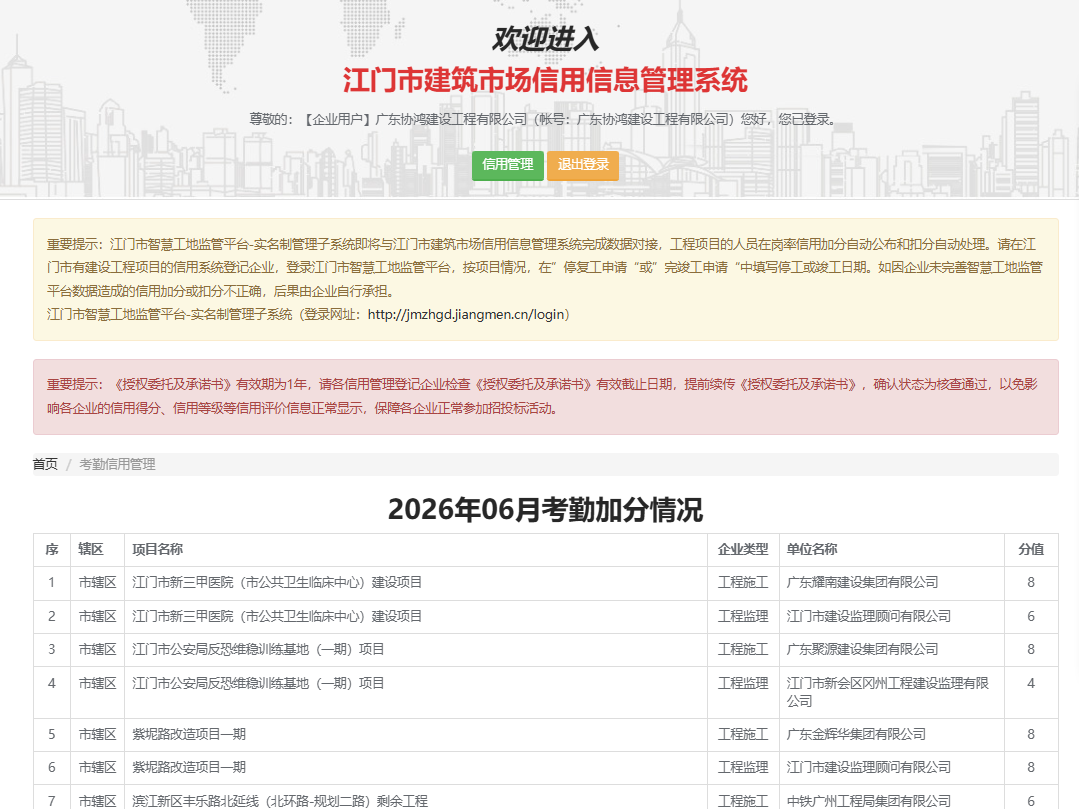This screenshot has height=809, width=1079.
Task: Click the 单位名称 column header
Action: [891, 550]
